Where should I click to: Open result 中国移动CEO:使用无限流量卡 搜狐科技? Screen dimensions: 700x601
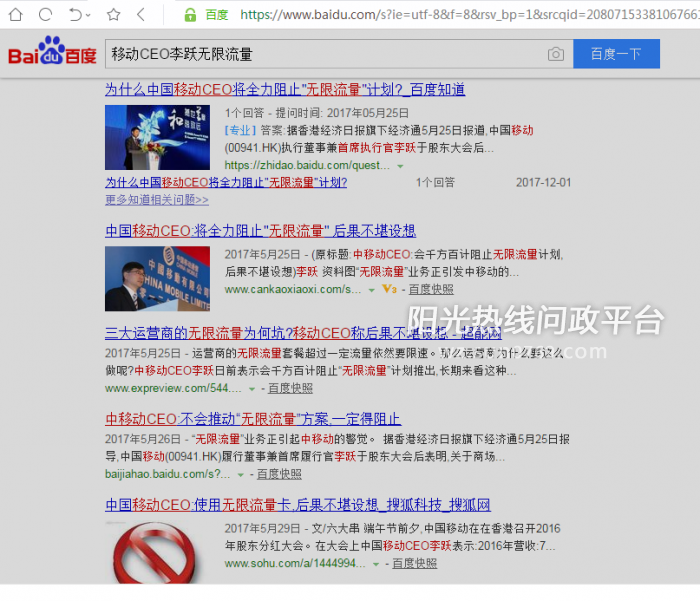(298, 505)
